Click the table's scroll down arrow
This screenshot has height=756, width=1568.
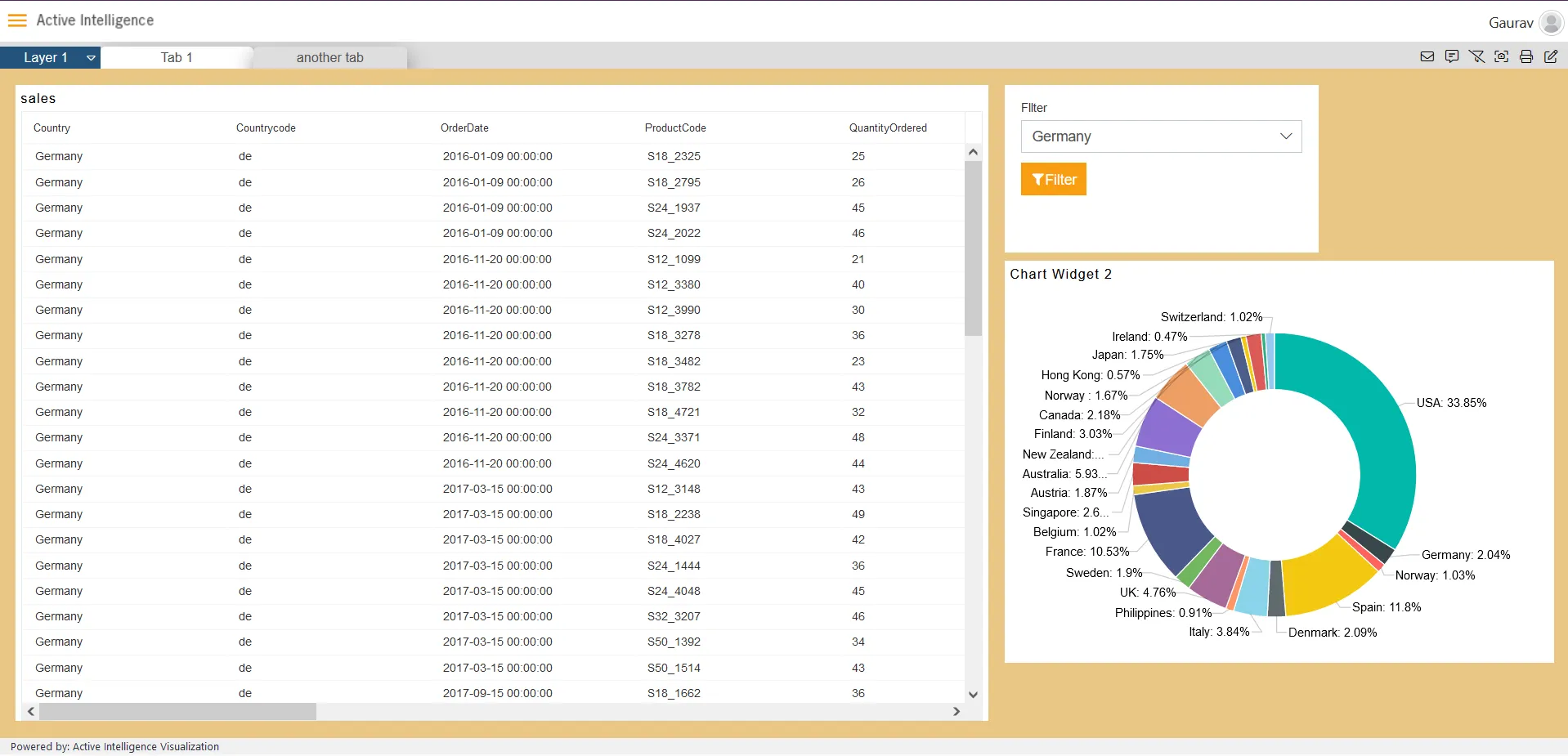[x=973, y=695]
